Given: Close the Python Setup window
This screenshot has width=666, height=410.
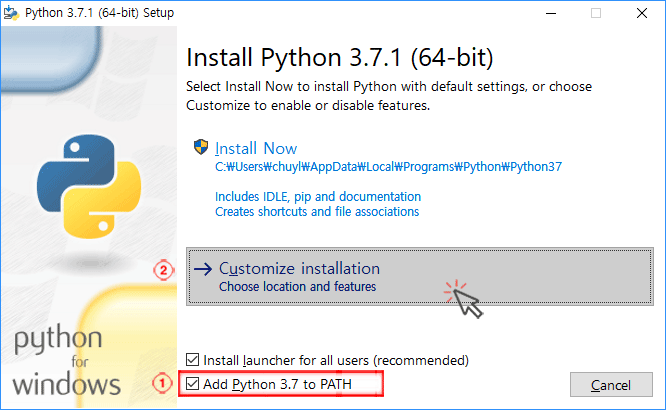Looking at the screenshot, I should point(642,13).
